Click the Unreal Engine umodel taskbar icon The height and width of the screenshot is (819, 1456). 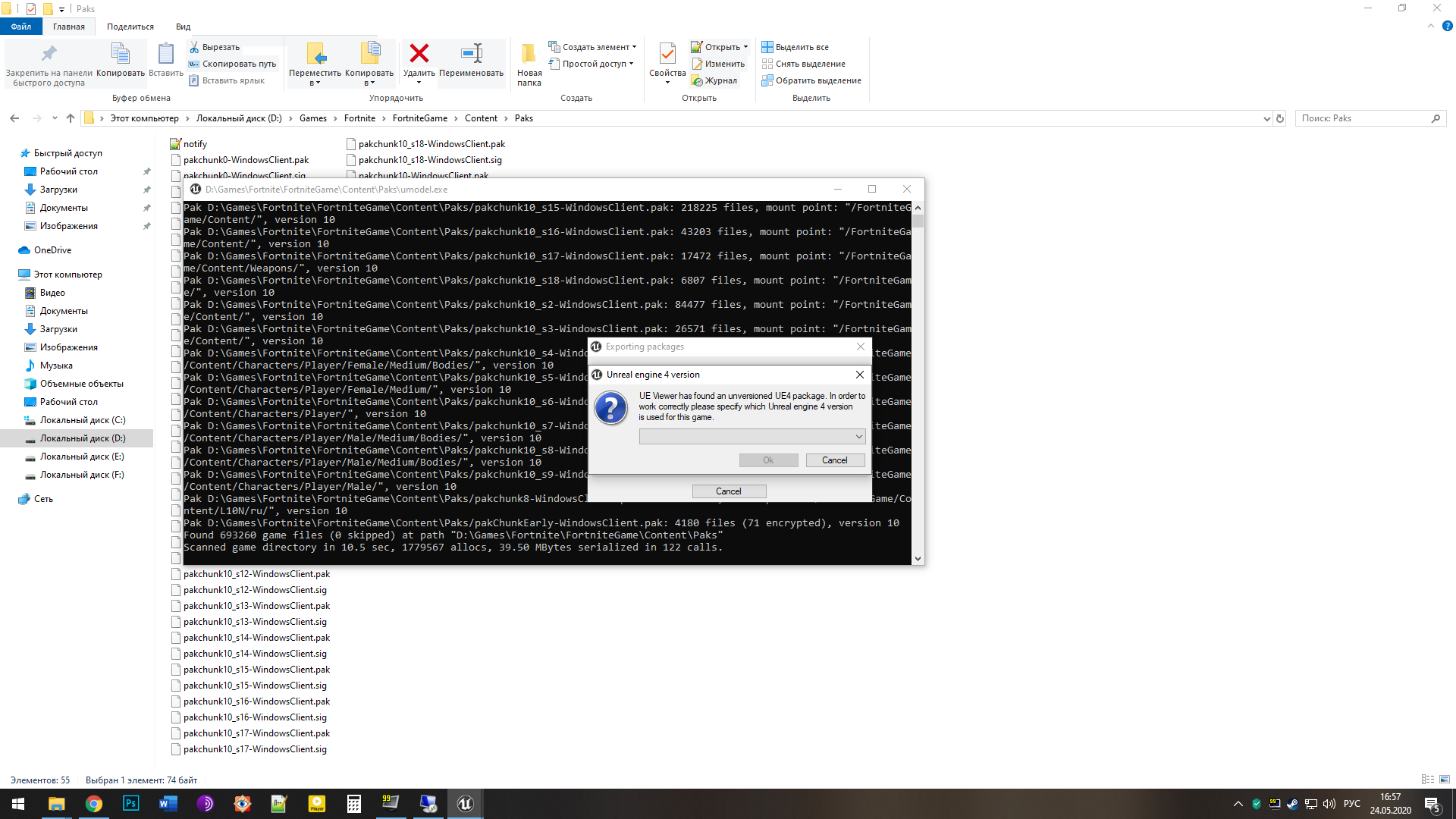click(x=465, y=804)
